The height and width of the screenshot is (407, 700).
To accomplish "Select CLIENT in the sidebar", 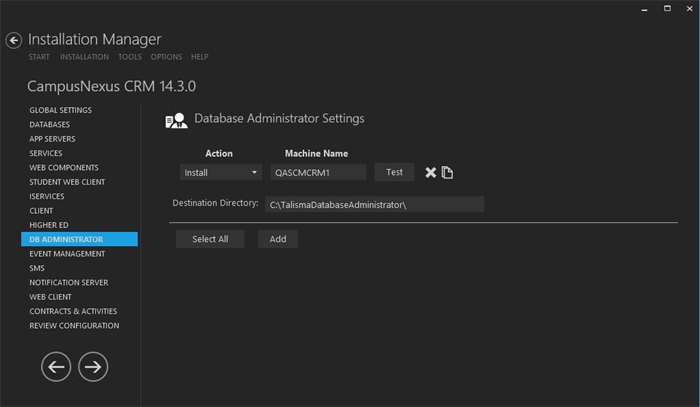I will coord(41,211).
